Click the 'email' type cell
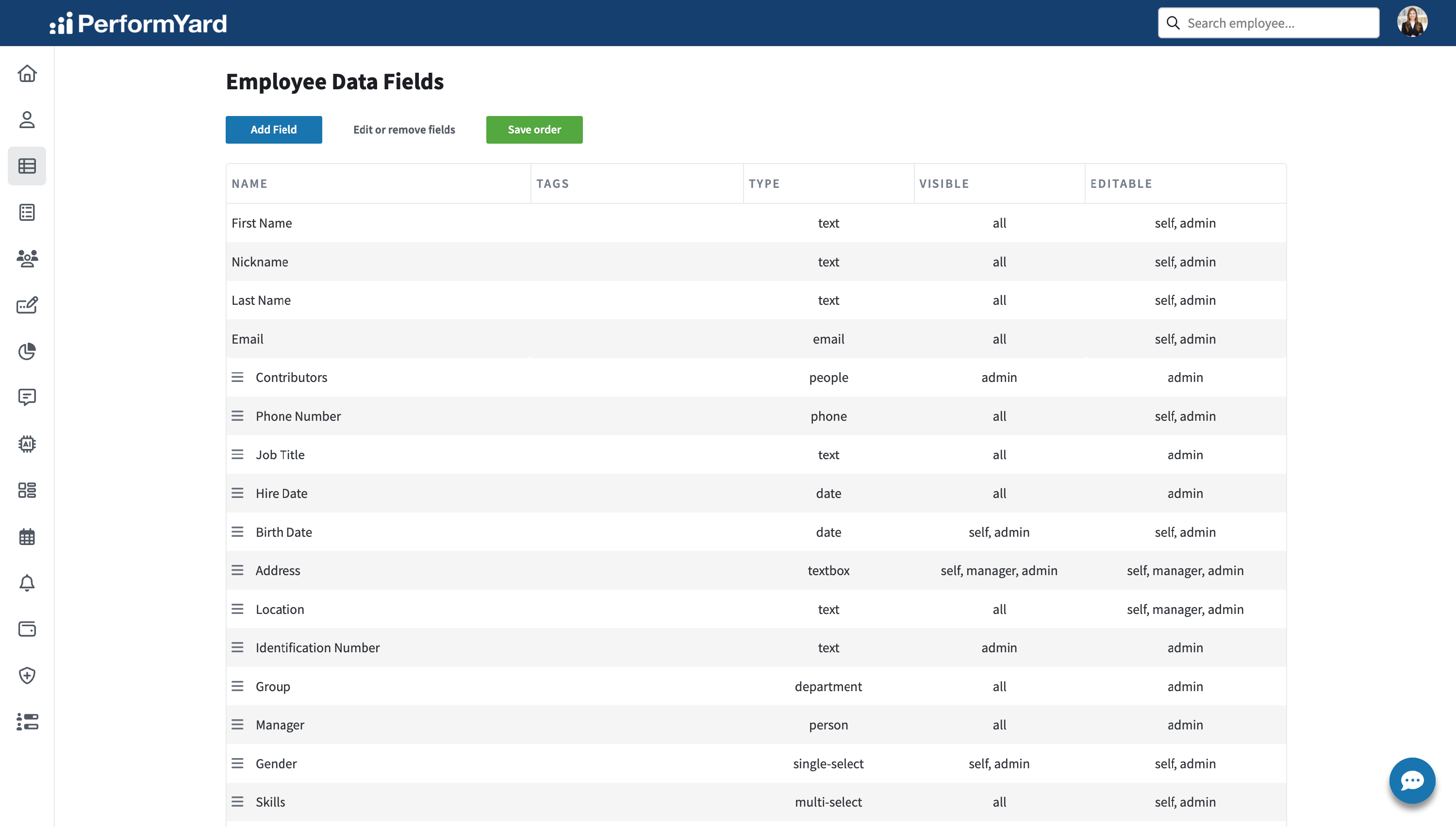The height and width of the screenshot is (827, 1456). (x=828, y=339)
